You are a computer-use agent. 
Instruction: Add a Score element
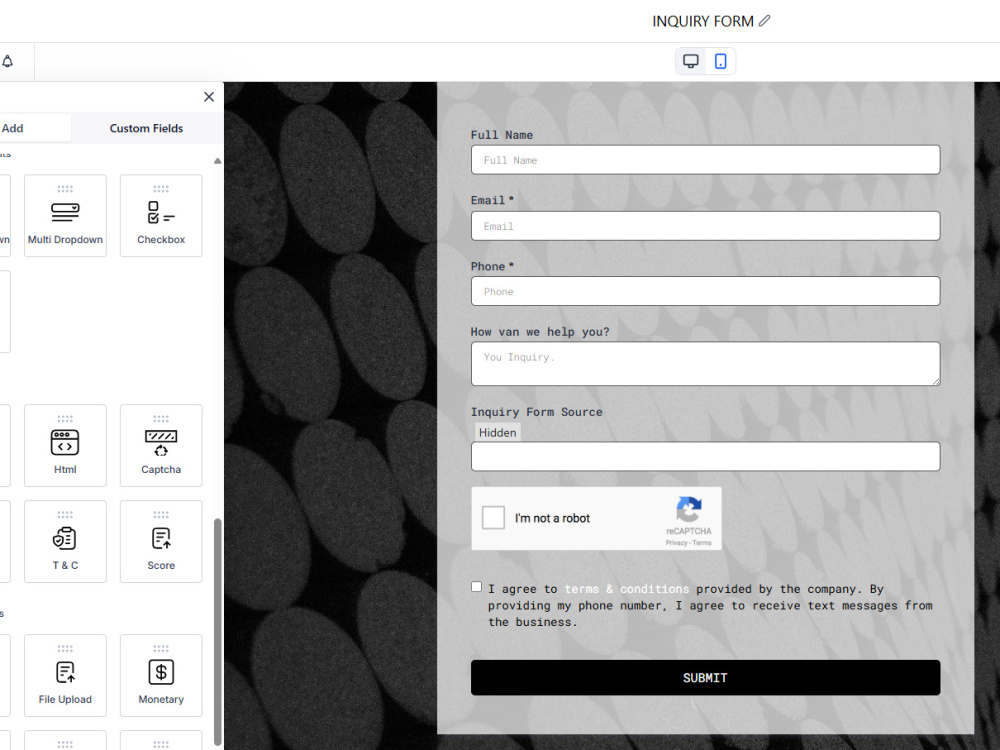click(161, 541)
